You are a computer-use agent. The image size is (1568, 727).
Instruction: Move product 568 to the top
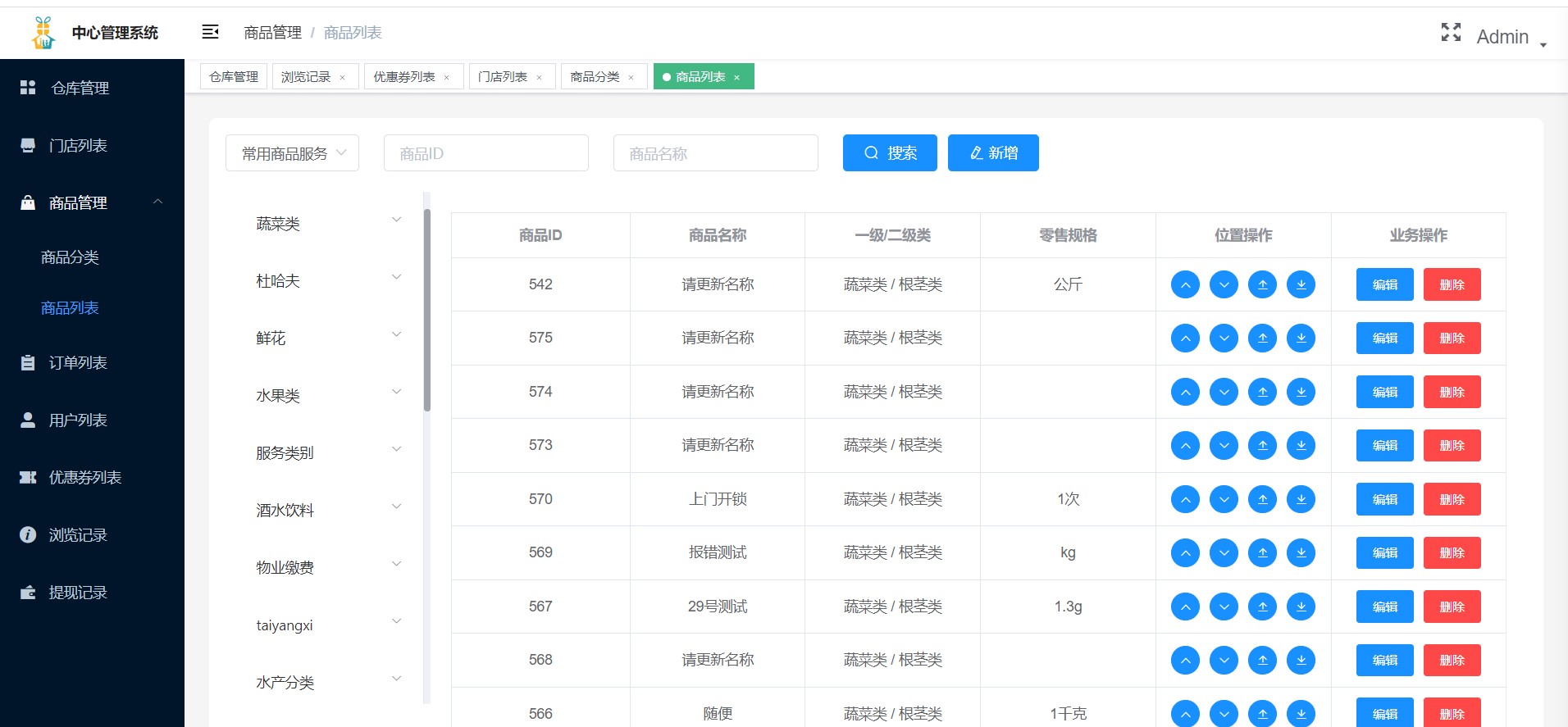pos(1262,660)
